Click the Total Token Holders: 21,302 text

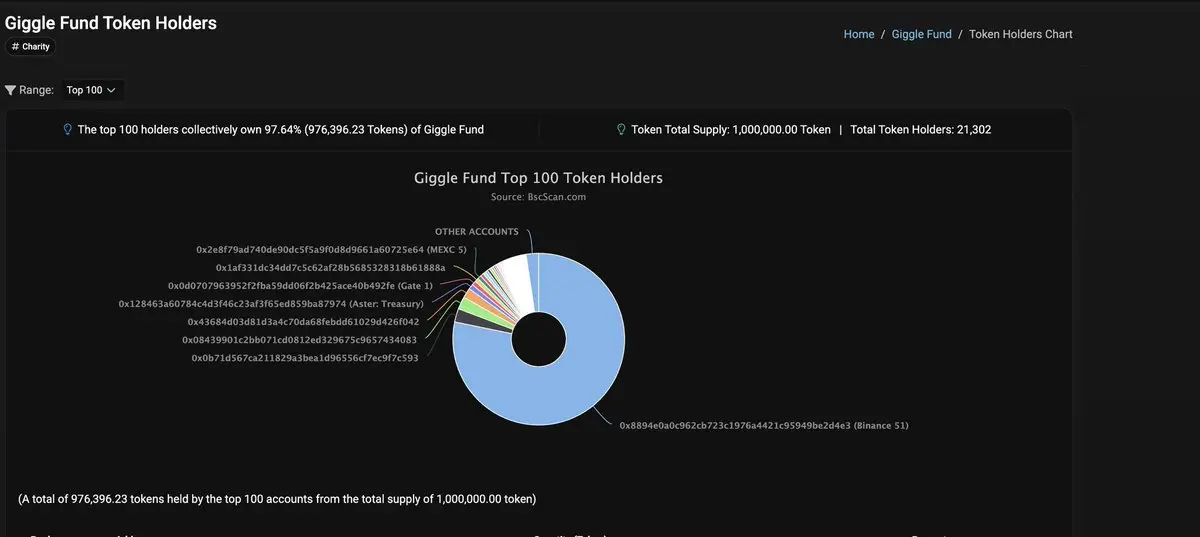(x=921, y=130)
